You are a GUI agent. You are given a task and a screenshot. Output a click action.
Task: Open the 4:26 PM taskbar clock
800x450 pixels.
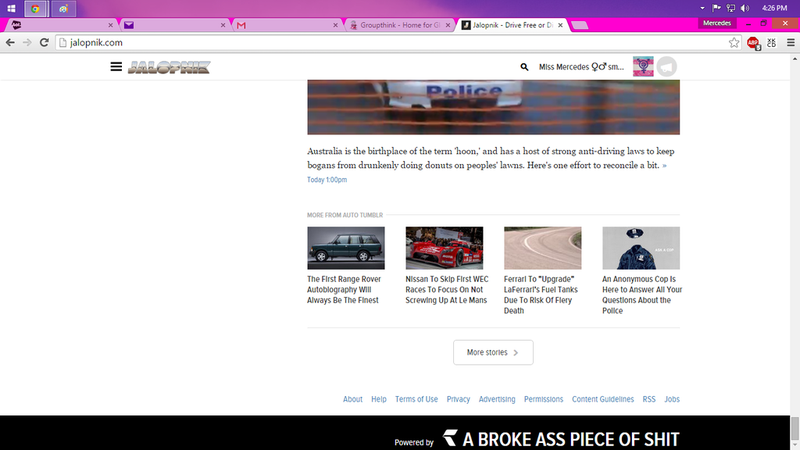[774, 8]
